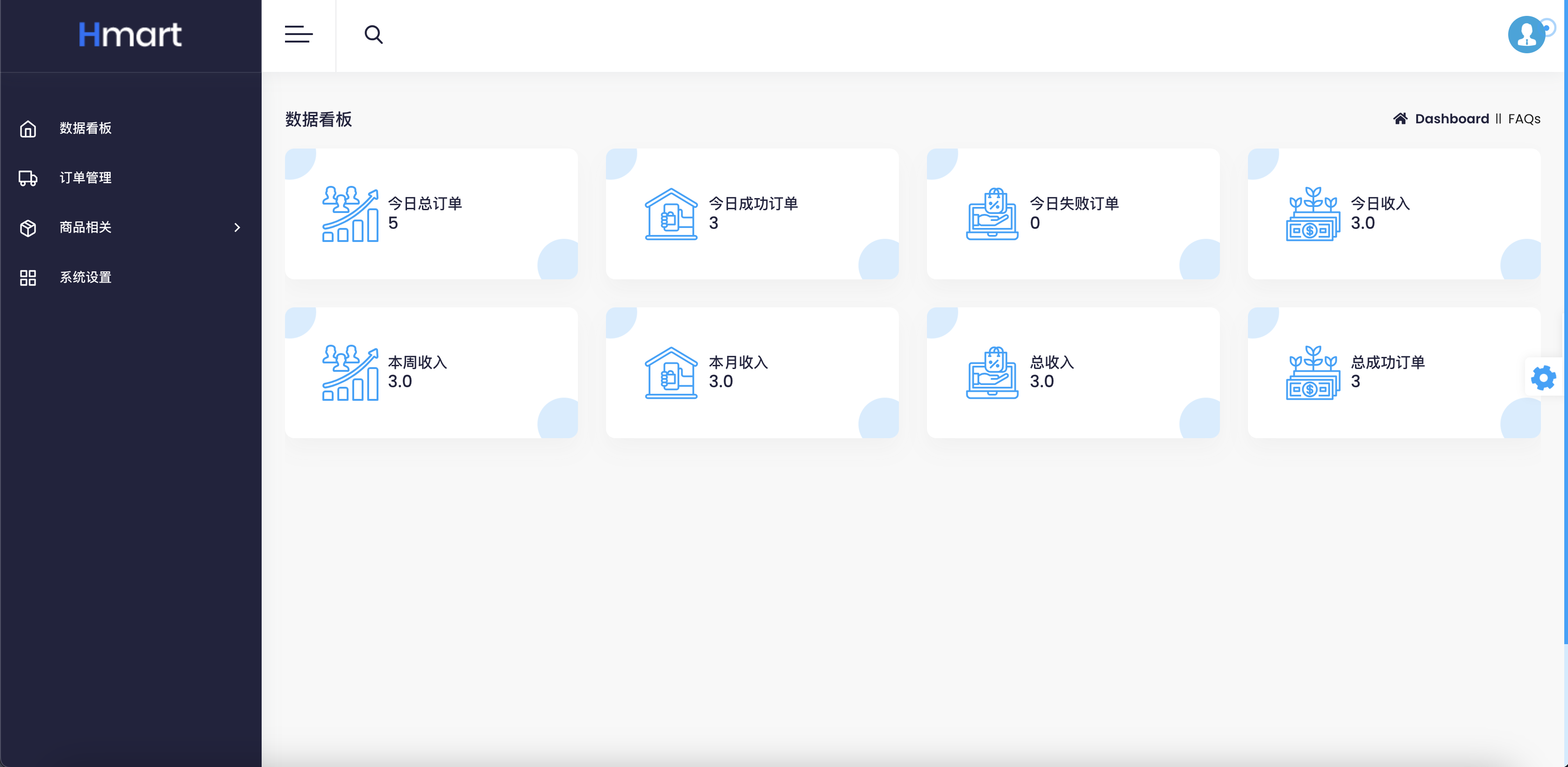
Task: Select the 数据看板 home icon in sidebar
Action: point(28,128)
